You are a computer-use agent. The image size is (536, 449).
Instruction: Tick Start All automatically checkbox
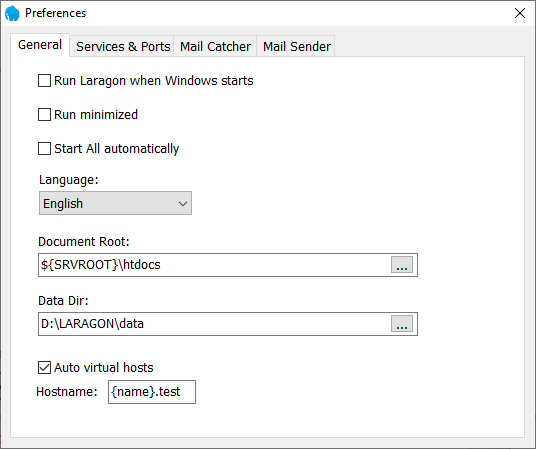click(44, 149)
